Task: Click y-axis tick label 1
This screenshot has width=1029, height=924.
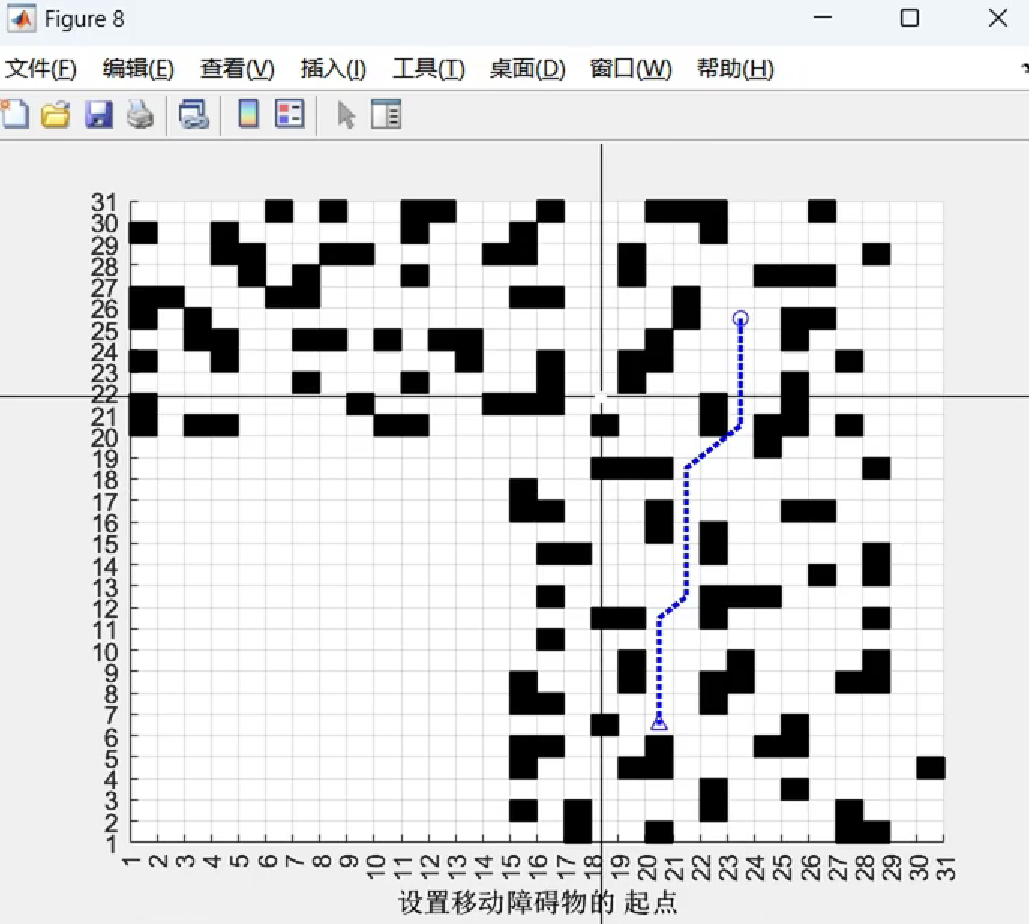Action: 112,844
